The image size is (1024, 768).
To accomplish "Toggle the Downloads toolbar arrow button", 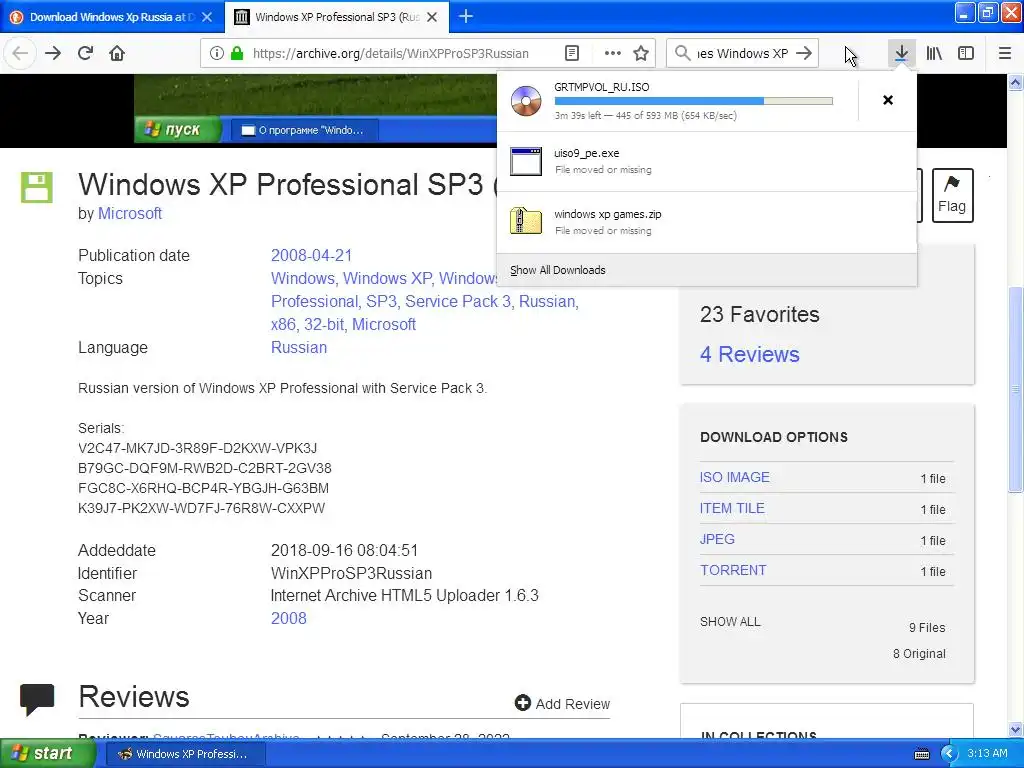I will (x=901, y=53).
